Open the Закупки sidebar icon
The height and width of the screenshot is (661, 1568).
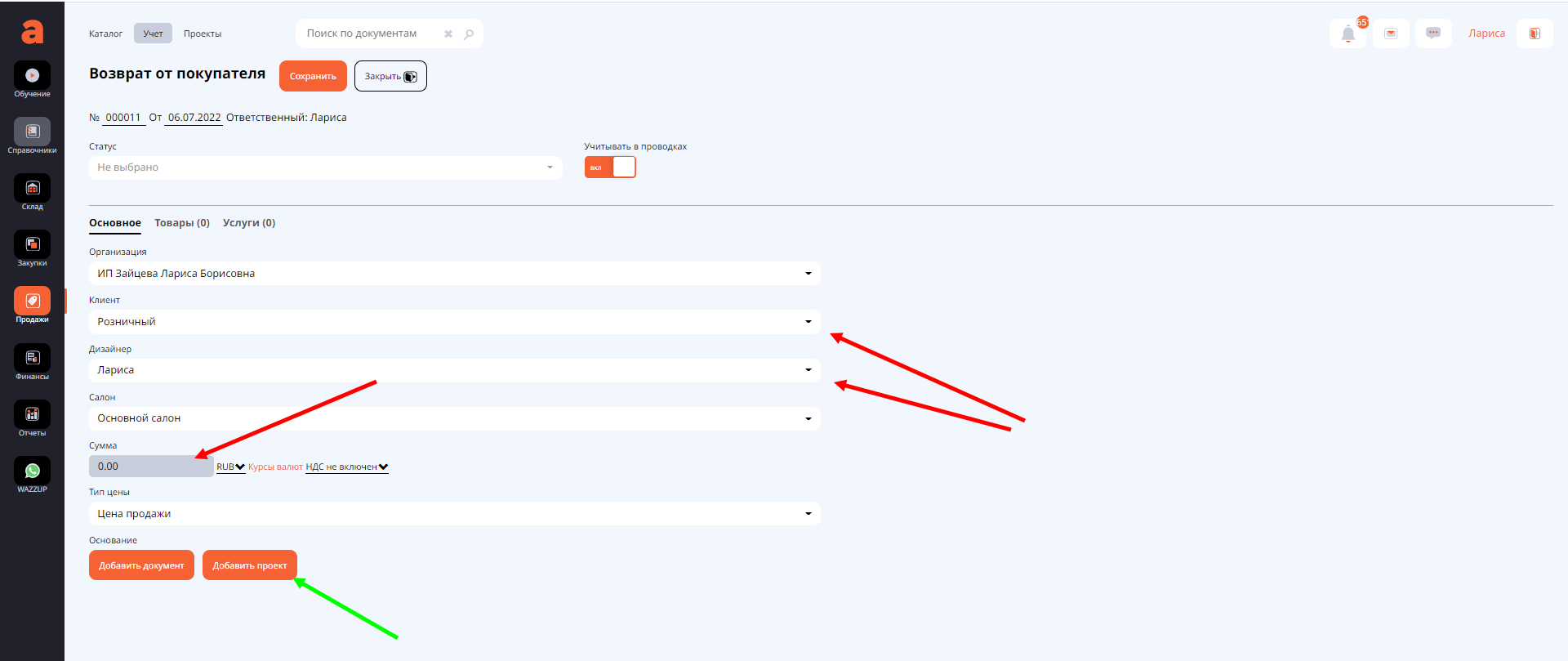tap(32, 245)
